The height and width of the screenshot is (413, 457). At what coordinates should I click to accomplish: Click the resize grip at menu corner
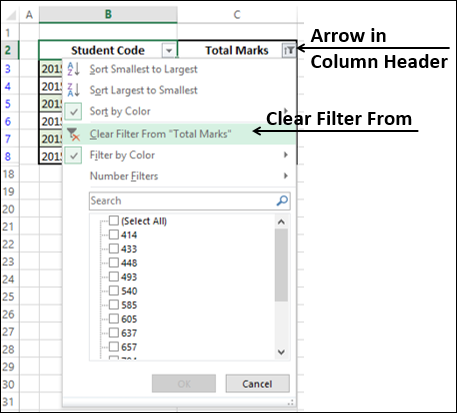click(x=291, y=403)
